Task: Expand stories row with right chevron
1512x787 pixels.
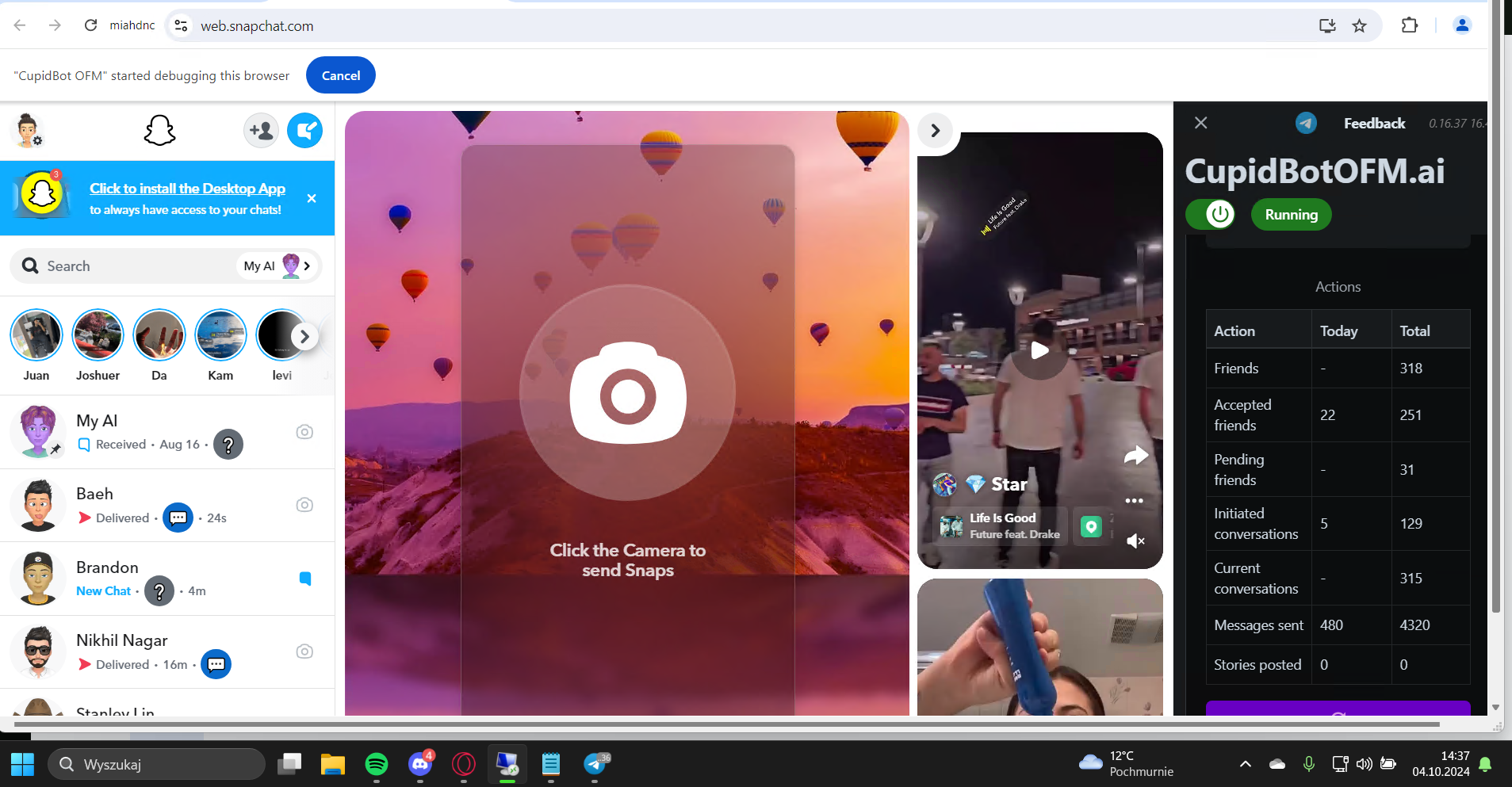Action: [304, 337]
